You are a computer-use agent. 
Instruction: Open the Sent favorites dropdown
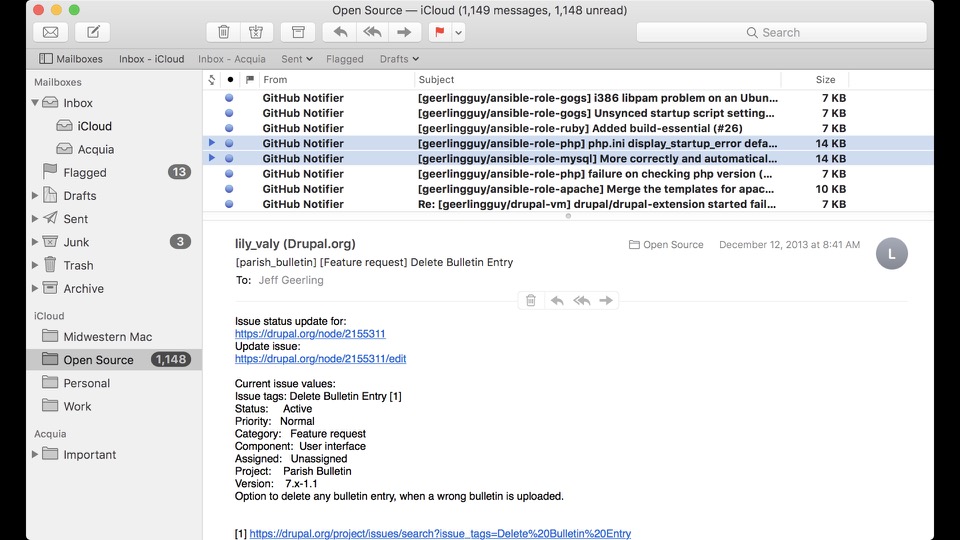click(x=297, y=59)
